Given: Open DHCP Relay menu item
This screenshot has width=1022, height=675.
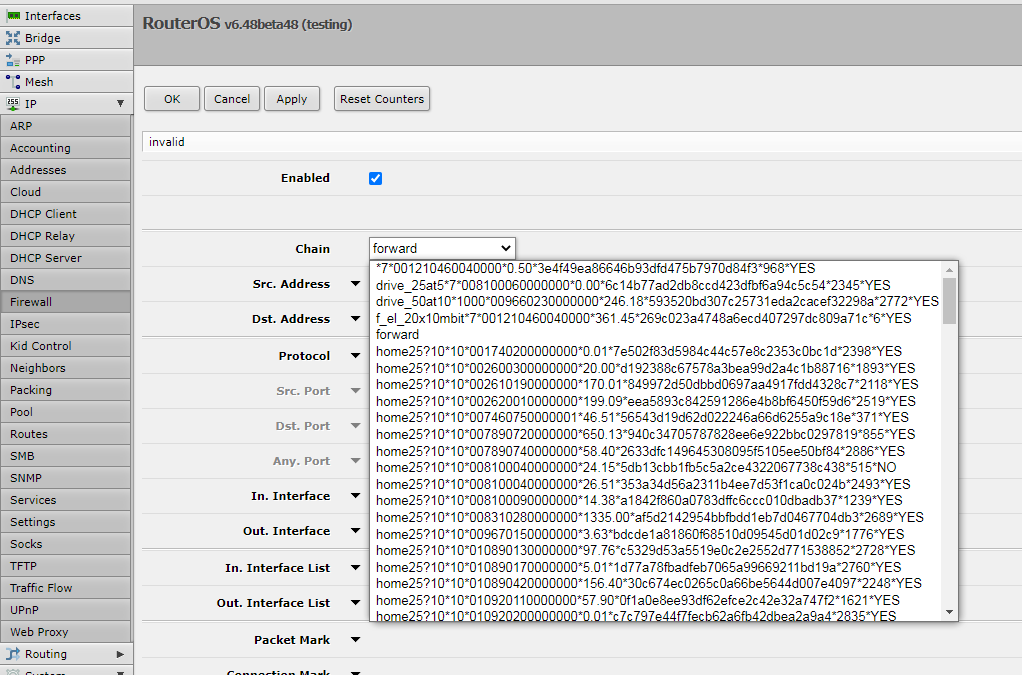Looking at the screenshot, I should click(66, 236).
